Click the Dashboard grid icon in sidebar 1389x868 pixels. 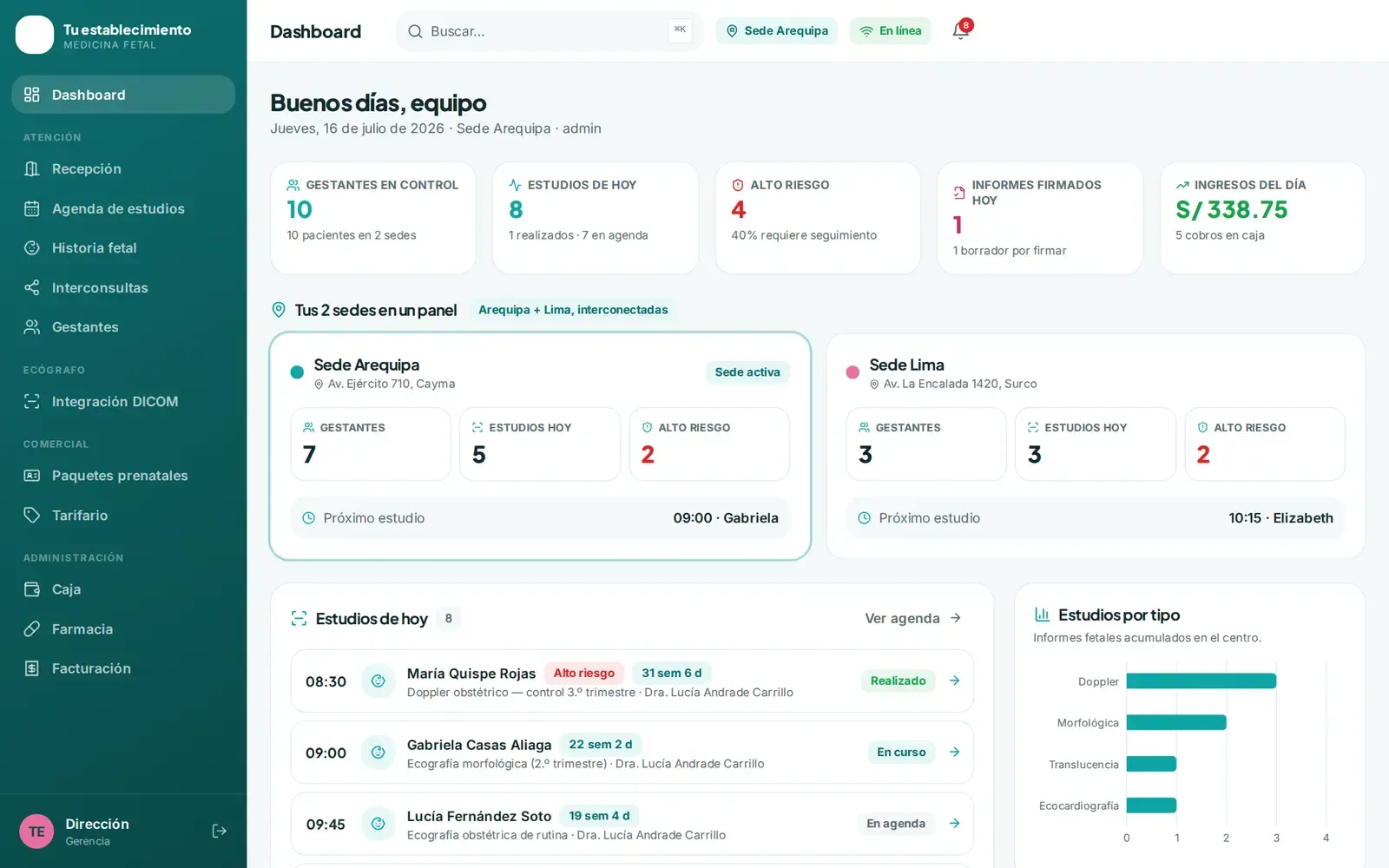pyautogui.click(x=32, y=95)
